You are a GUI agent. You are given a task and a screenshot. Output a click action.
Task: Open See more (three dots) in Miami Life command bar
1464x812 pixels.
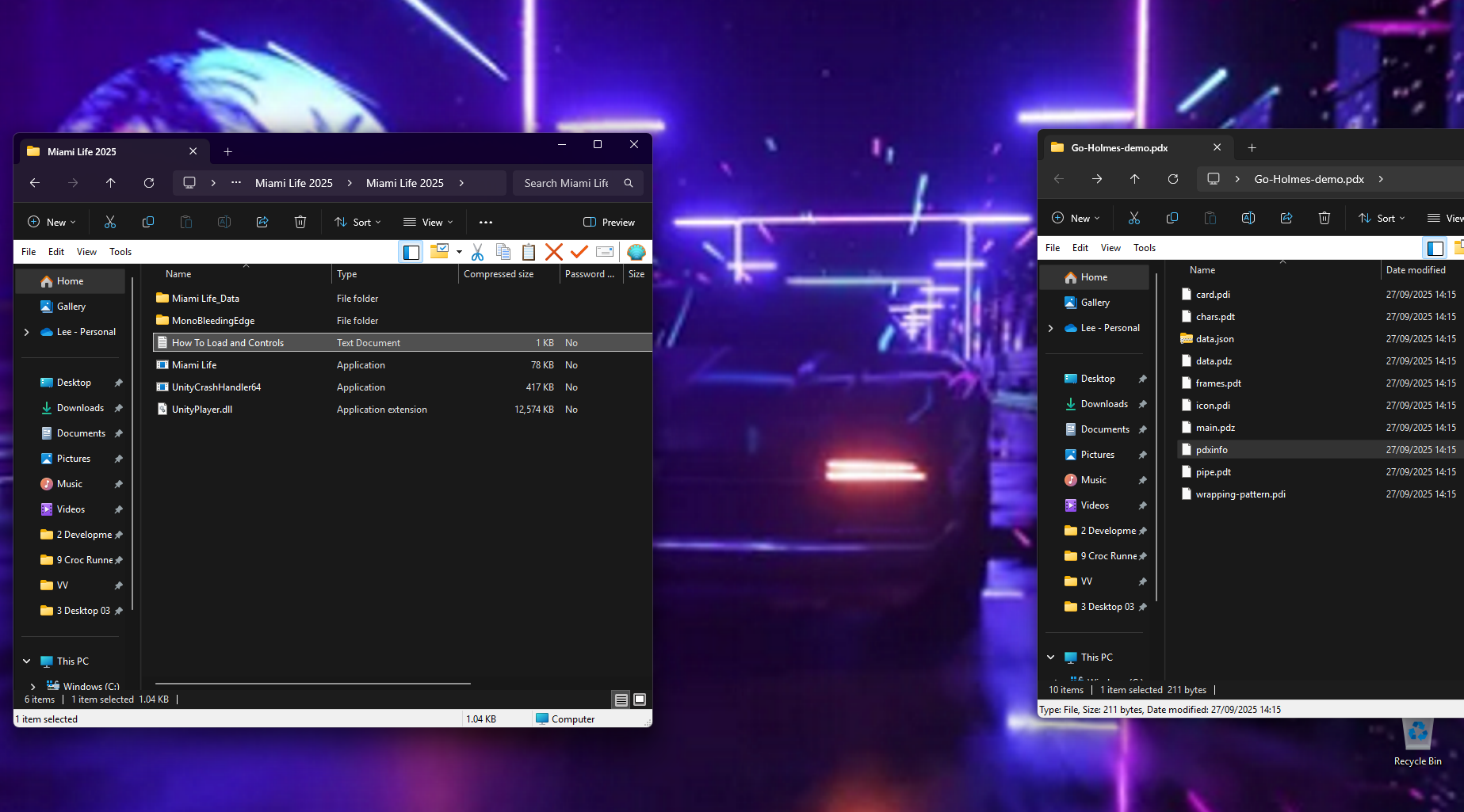(x=486, y=222)
